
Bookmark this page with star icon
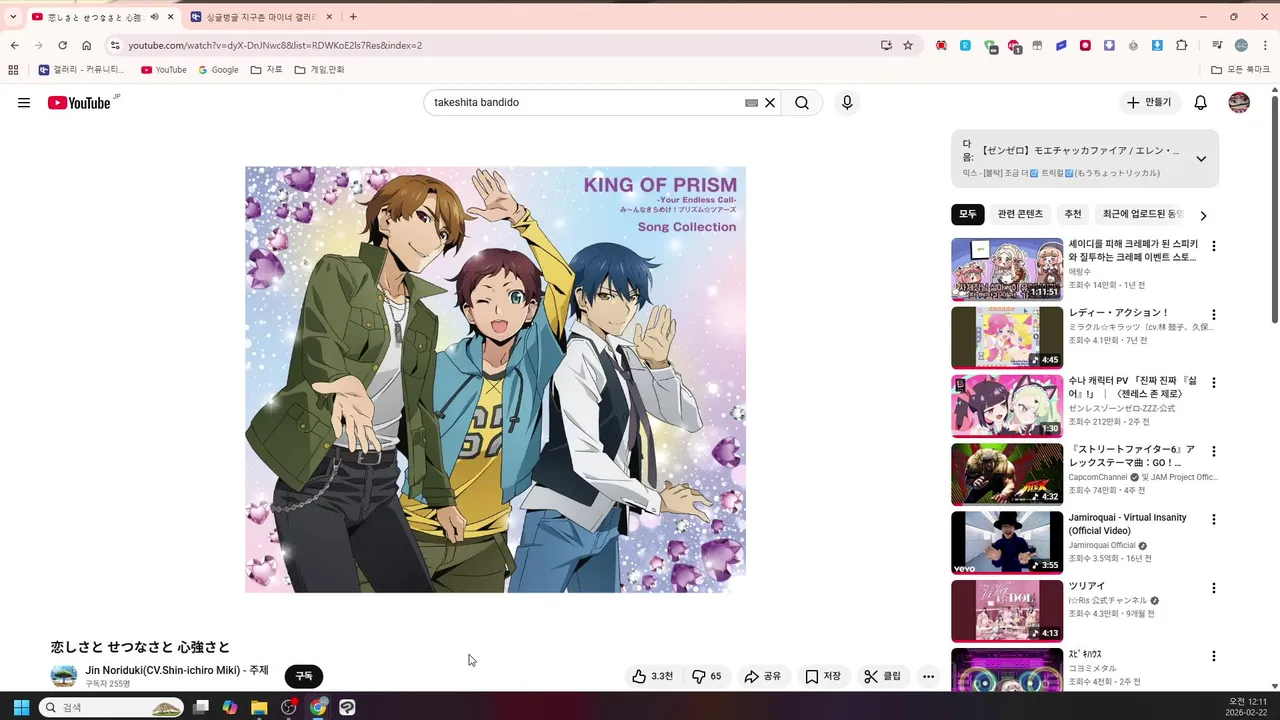point(908,45)
